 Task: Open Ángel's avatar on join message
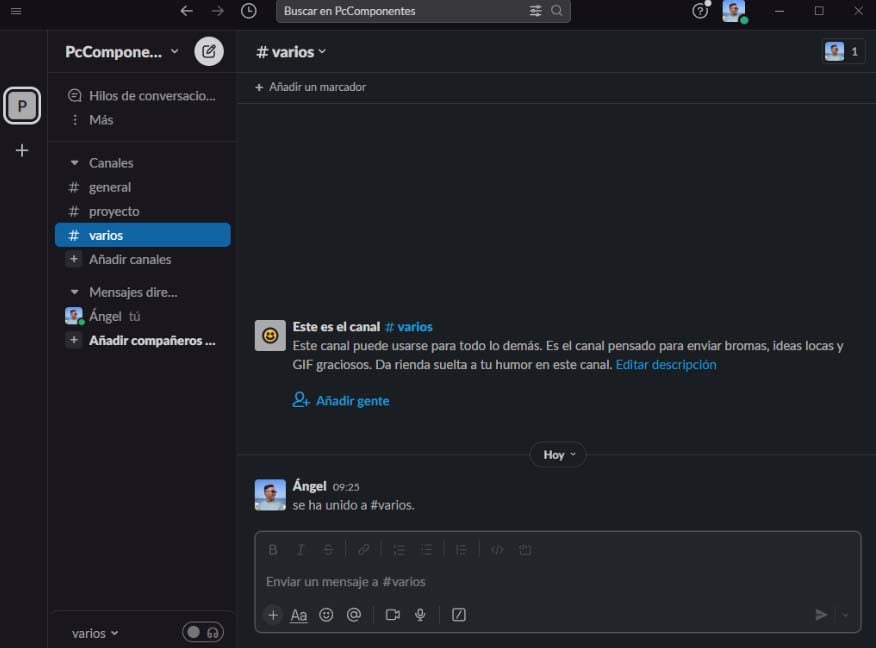click(270, 495)
